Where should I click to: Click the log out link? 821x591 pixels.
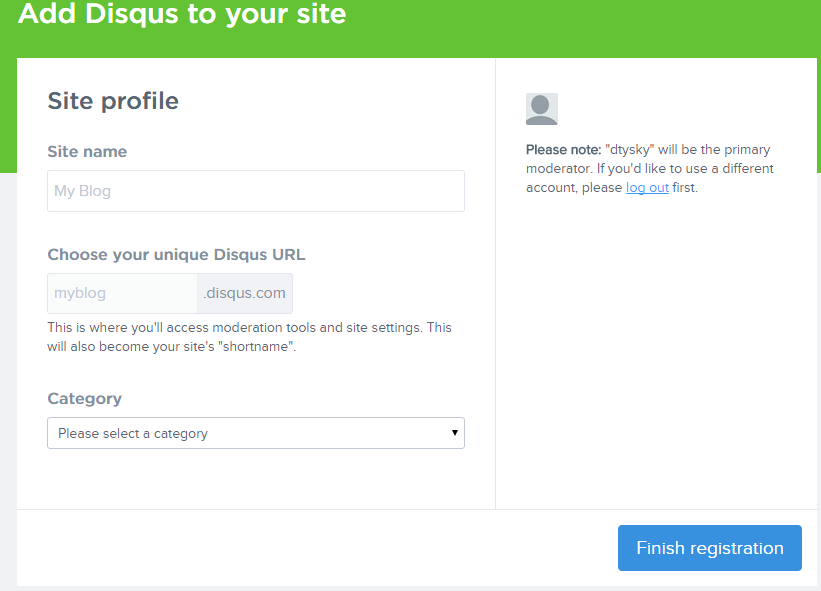pyautogui.click(x=647, y=187)
